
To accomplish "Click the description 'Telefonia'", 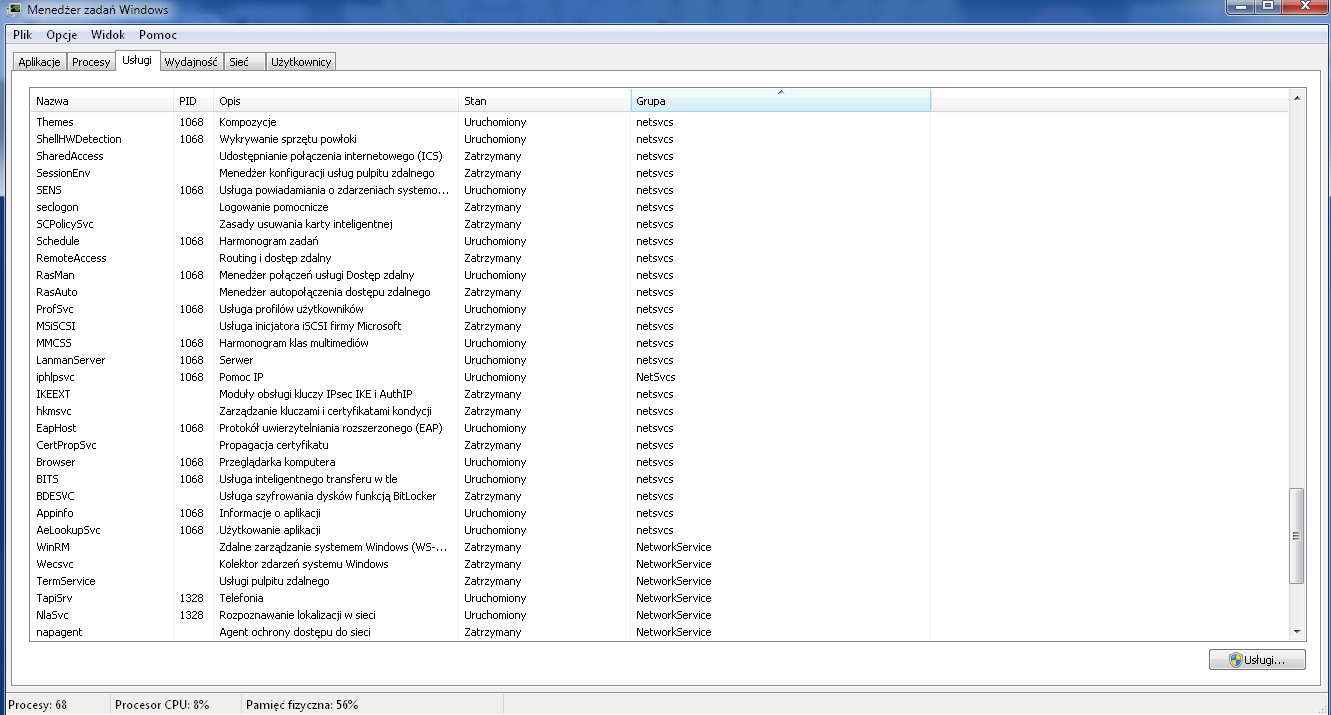I will [241, 598].
